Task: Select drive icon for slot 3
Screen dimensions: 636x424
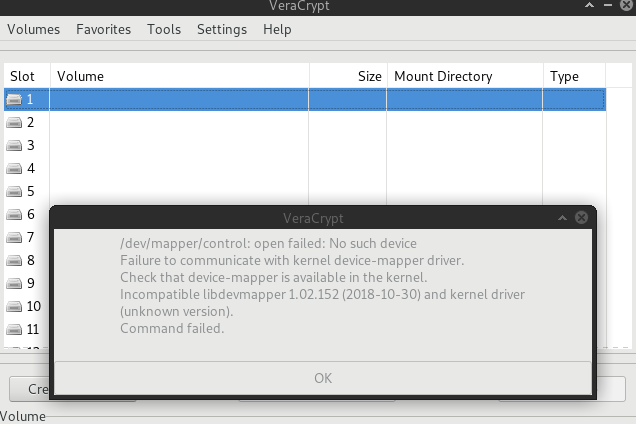Action: pyautogui.click(x=14, y=145)
